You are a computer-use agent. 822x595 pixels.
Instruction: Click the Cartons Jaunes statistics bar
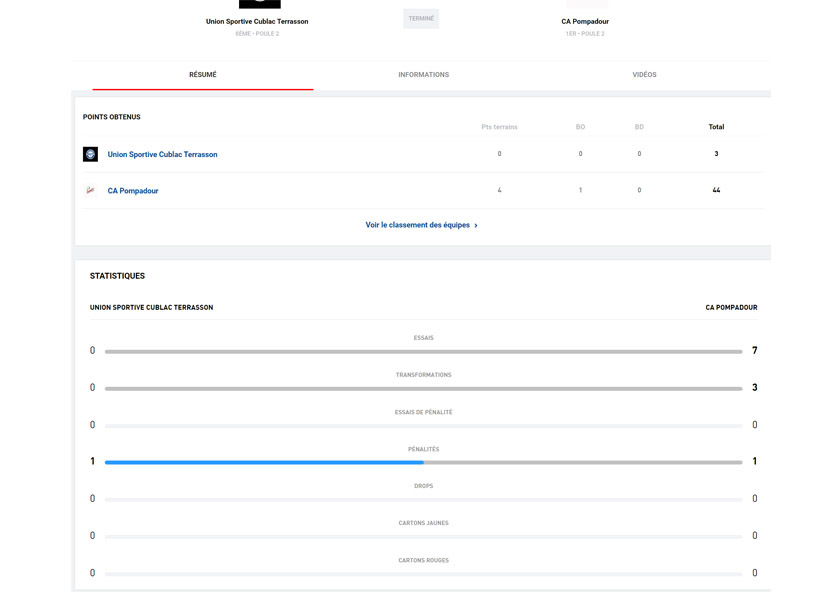(423, 536)
